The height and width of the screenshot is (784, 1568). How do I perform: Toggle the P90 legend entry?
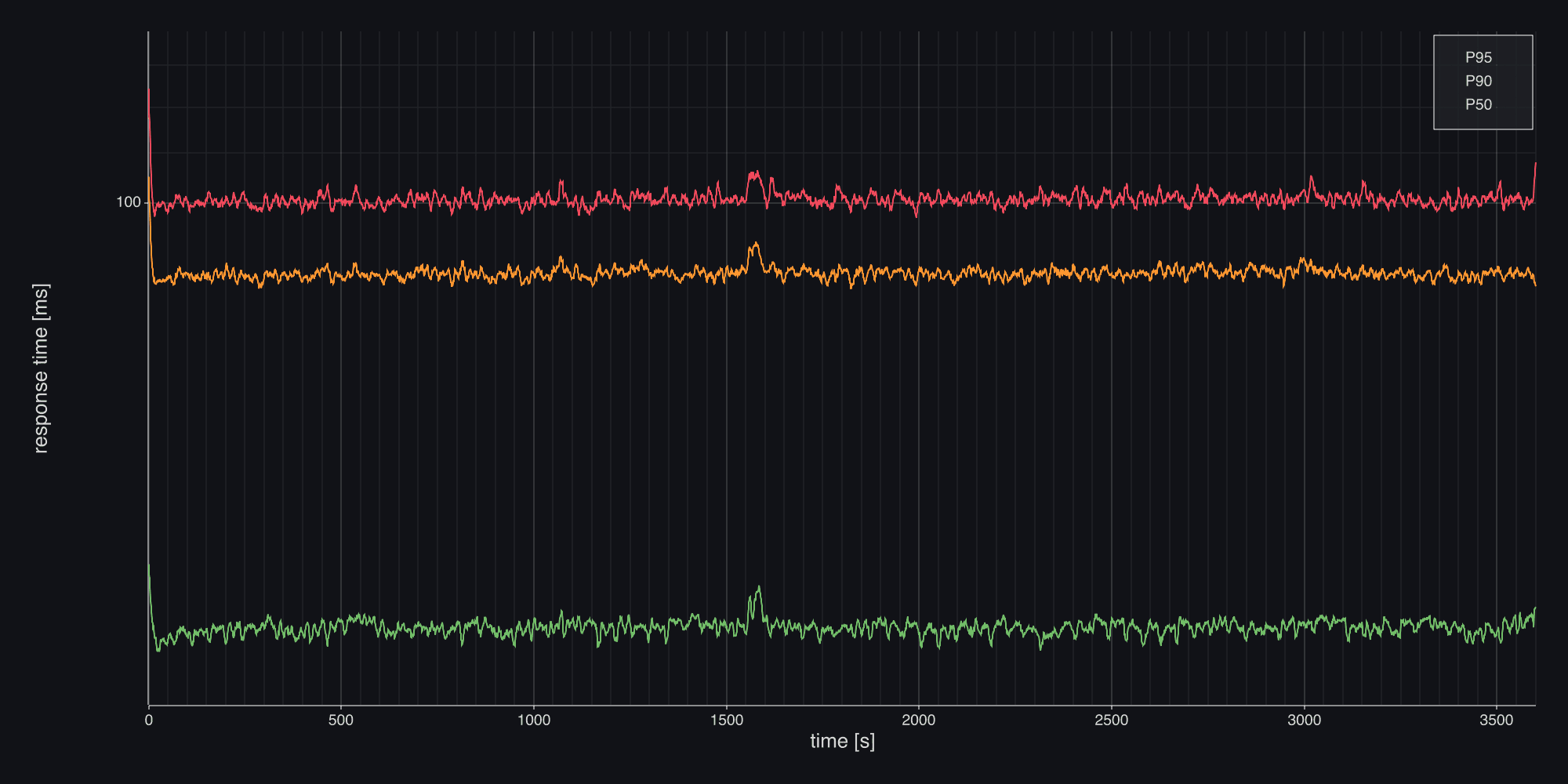(x=1478, y=82)
